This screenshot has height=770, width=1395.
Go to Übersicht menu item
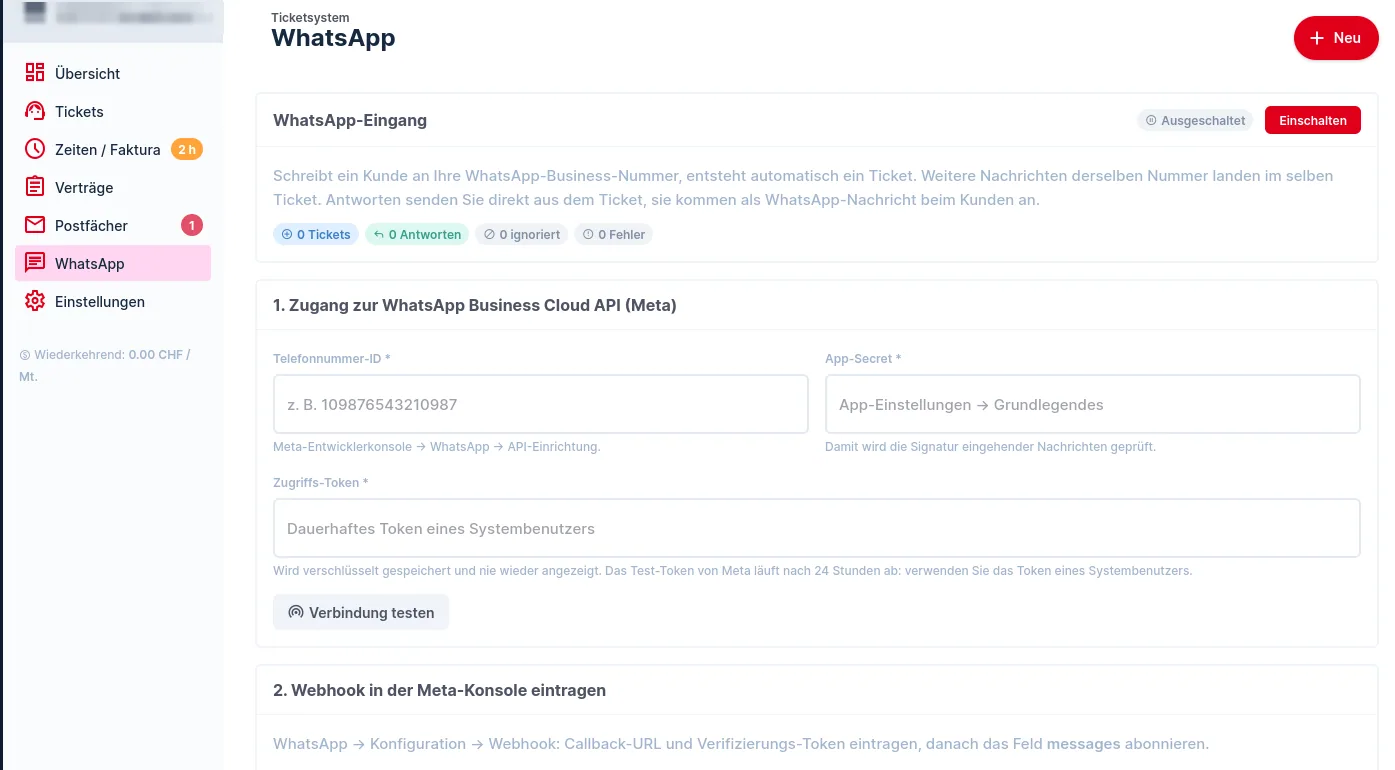coord(113,73)
